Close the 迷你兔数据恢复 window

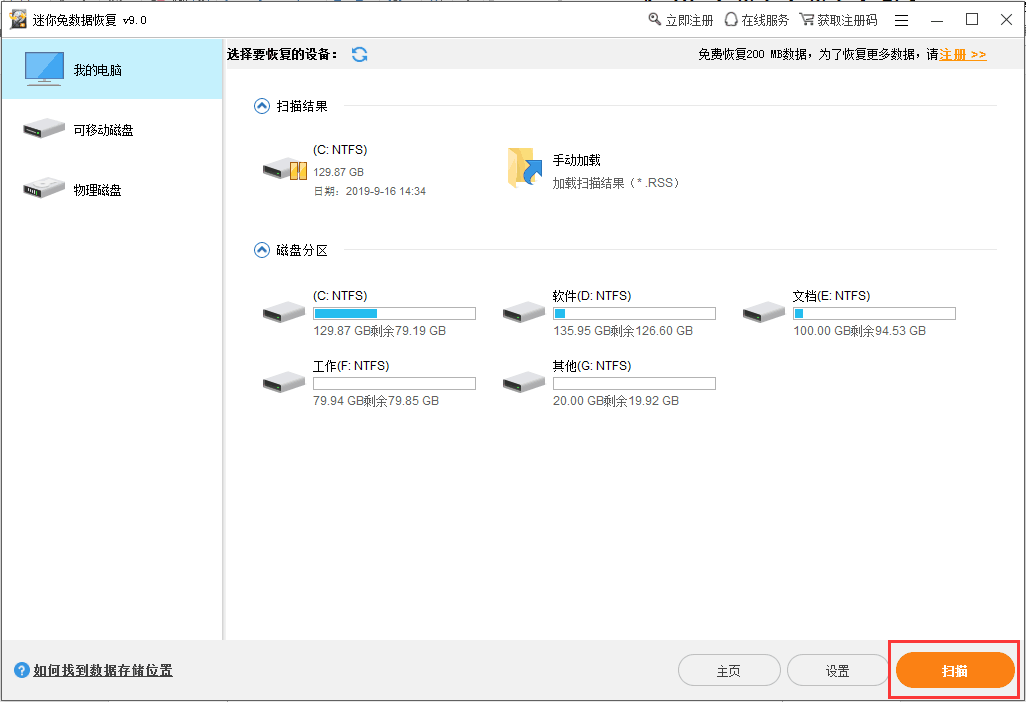pos(1006,20)
